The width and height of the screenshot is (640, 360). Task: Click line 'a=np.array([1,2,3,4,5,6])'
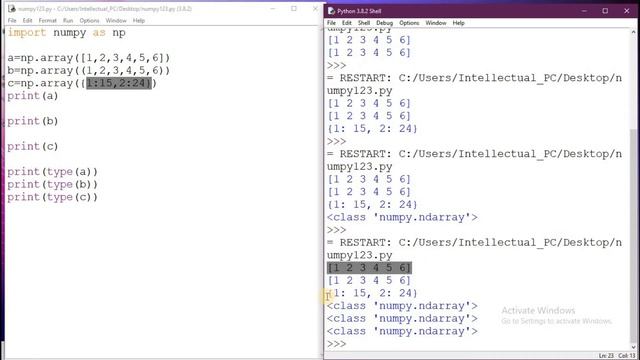pyautogui.click(x=89, y=58)
